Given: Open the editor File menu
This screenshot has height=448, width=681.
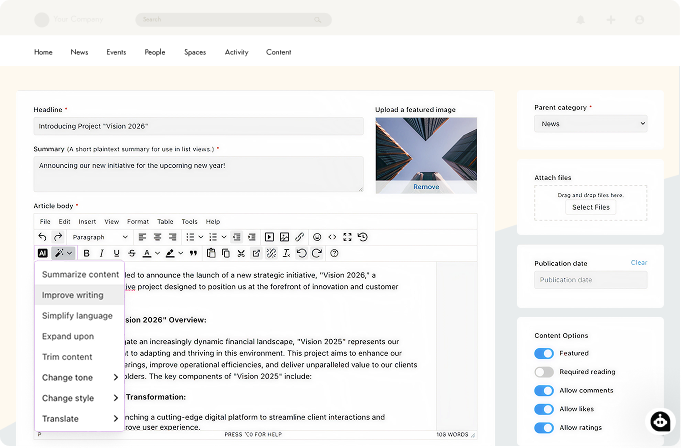Looking at the screenshot, I should pyautogui.click(x=45, y=221).
